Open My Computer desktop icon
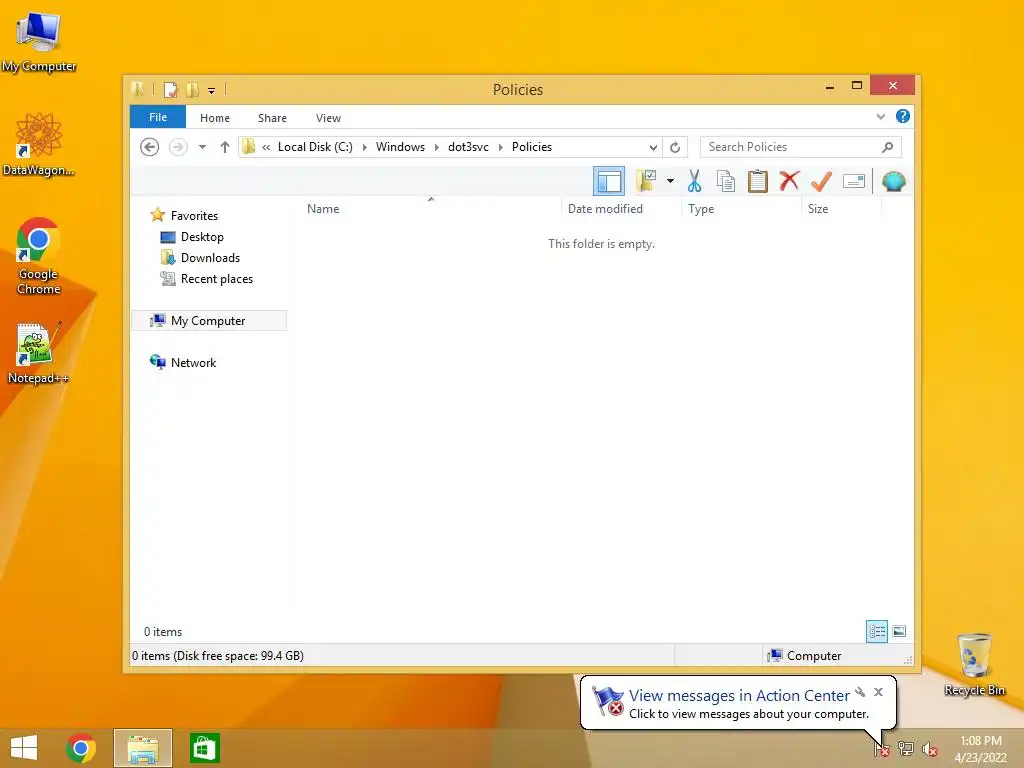 click(39, 41)
